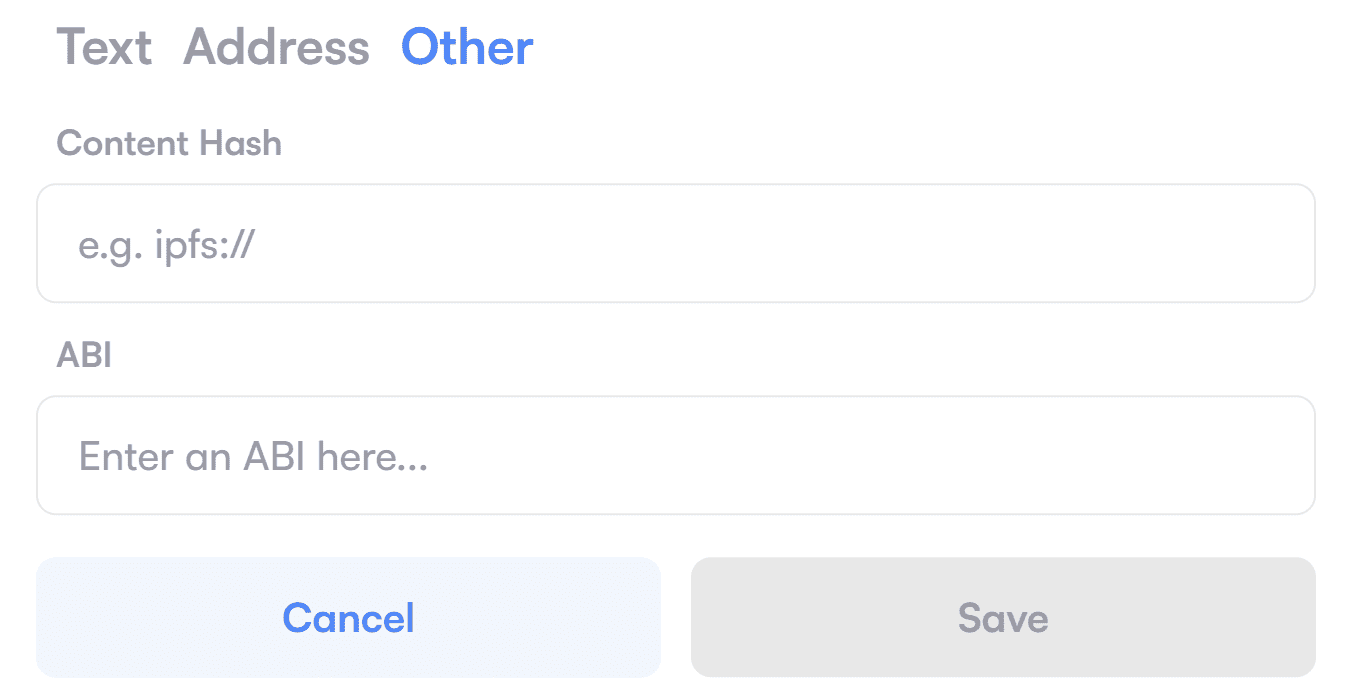Click the ABI field label

pos(84,356)
